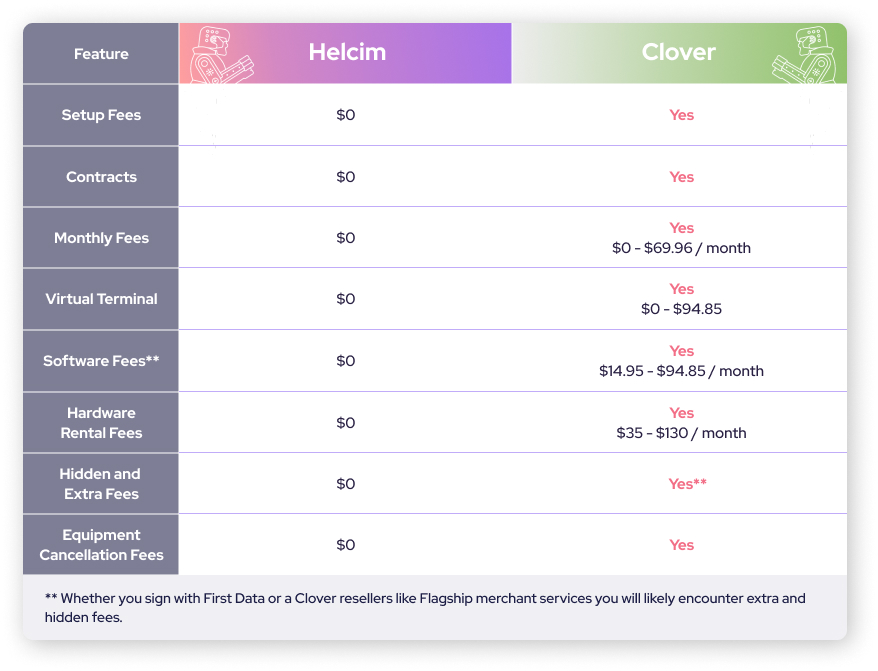
Task: Click the footnote about First Data resellers
Action: 425,608
